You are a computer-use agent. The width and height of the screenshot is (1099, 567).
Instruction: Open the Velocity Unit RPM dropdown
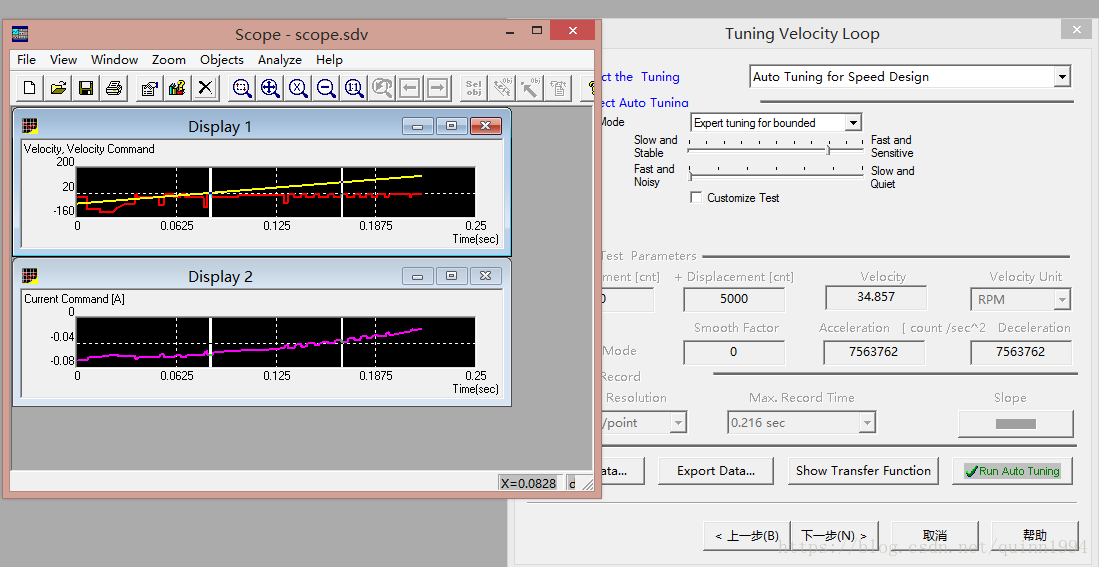pyautogui.click(x=1062, y=299)
